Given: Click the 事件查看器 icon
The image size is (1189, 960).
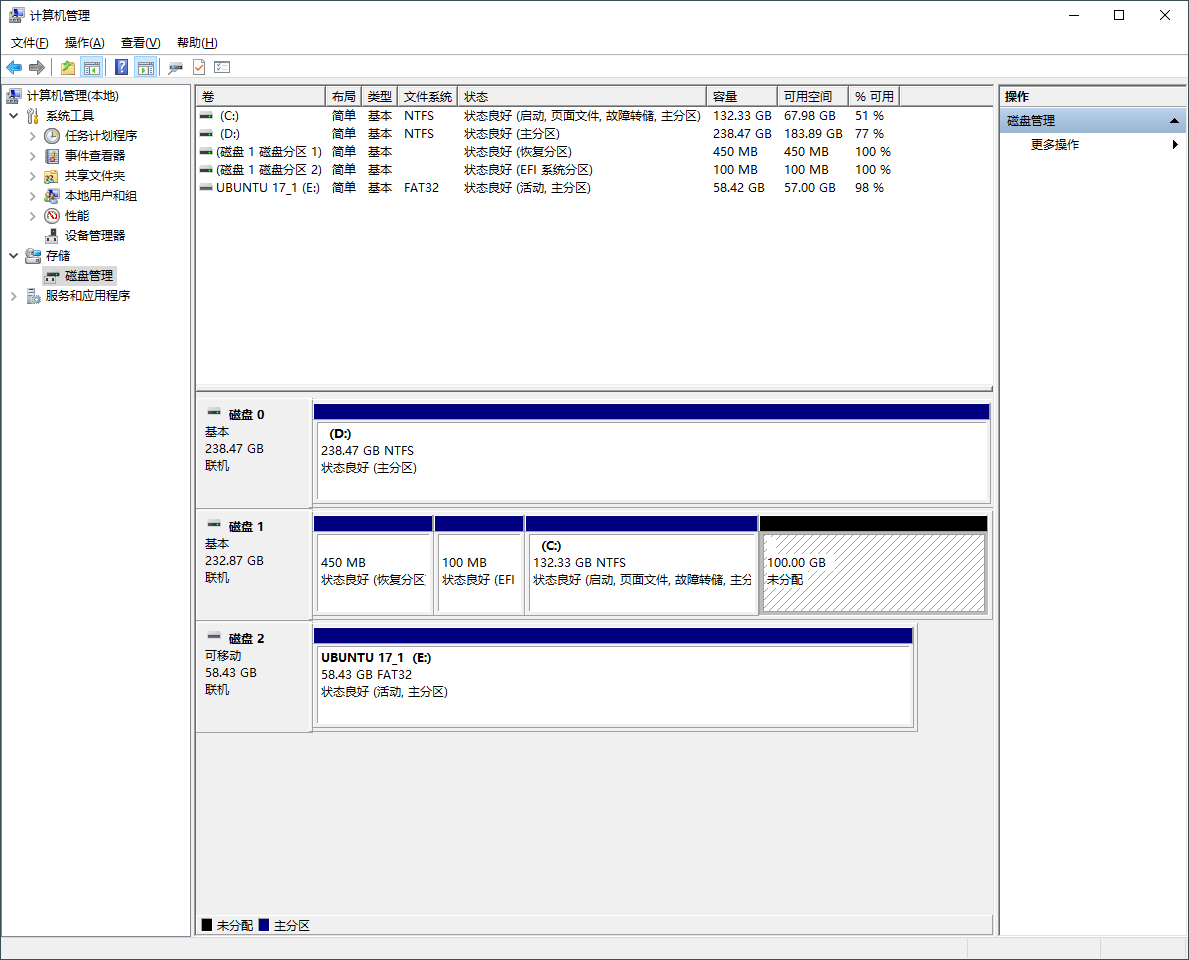Looking at the screenshot, I should click(52, 155).
